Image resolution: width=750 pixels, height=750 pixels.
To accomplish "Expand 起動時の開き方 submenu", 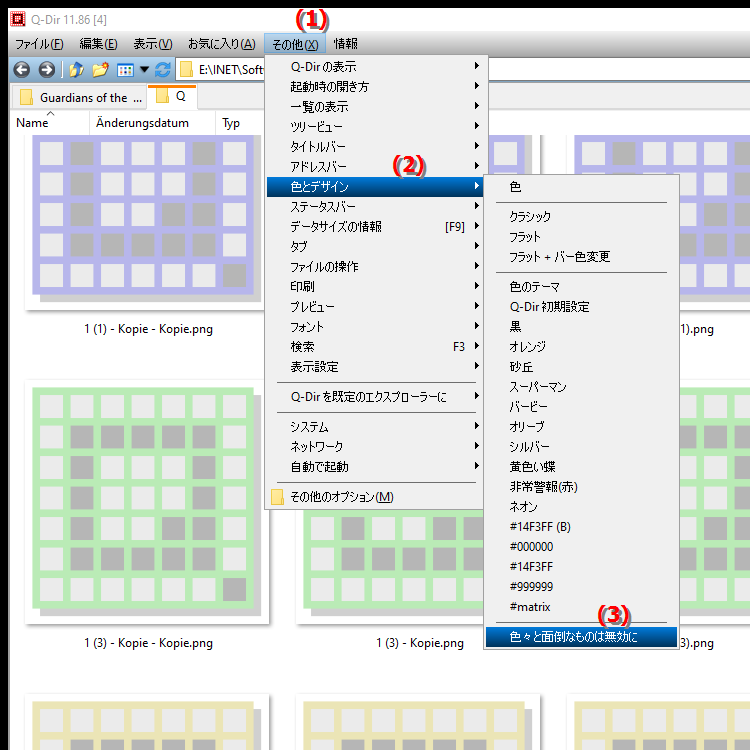I will click(375, 87).
